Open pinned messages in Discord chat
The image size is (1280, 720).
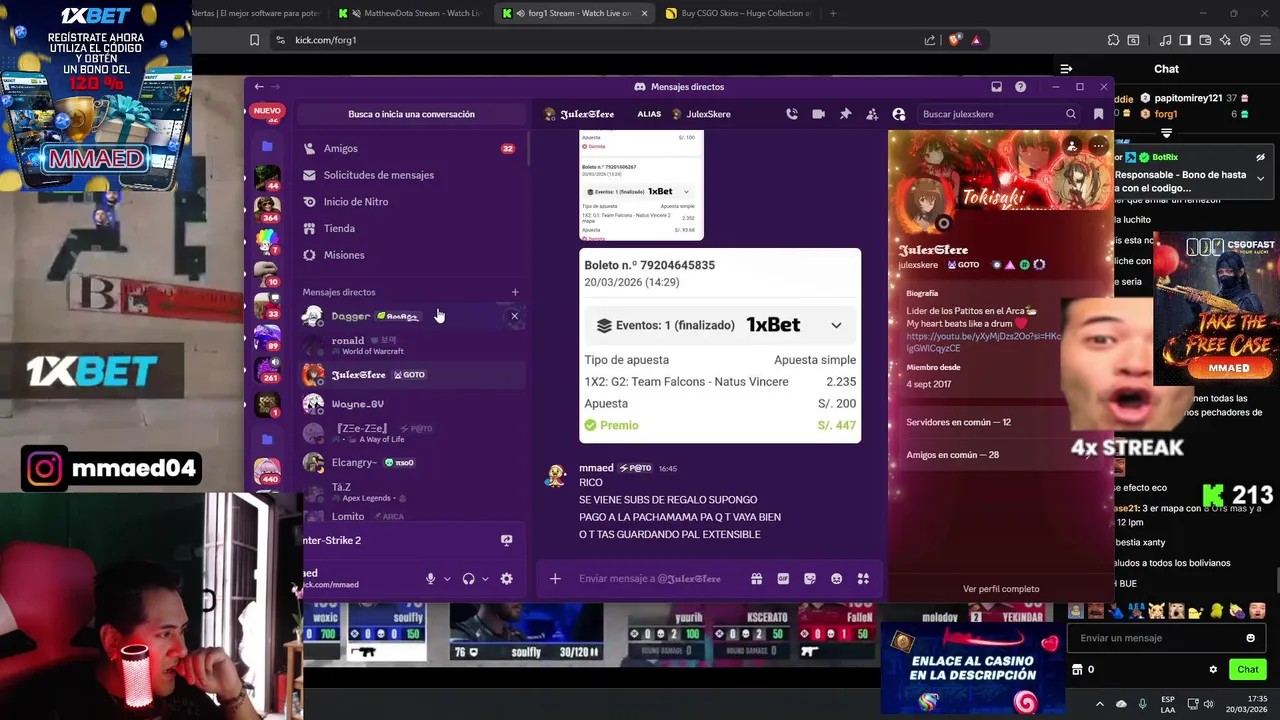click(845, 114)
